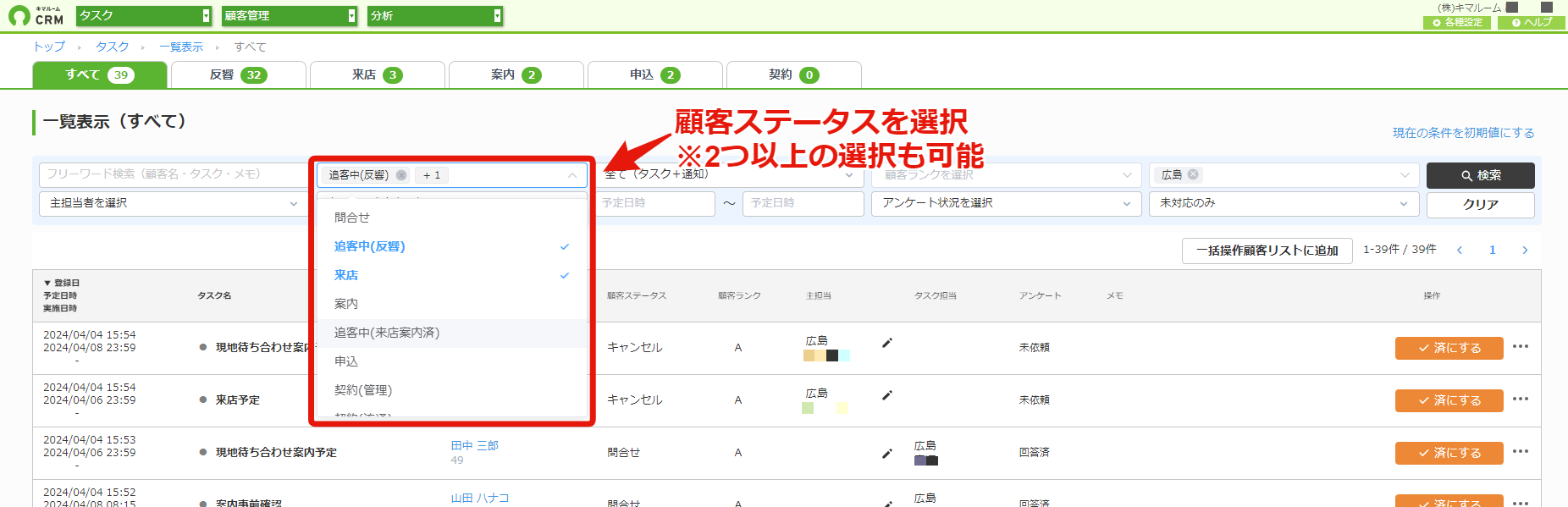Open the three-dots menu for the 来店予定 row
1568x507 pixels.
(x=1521, y=399)
